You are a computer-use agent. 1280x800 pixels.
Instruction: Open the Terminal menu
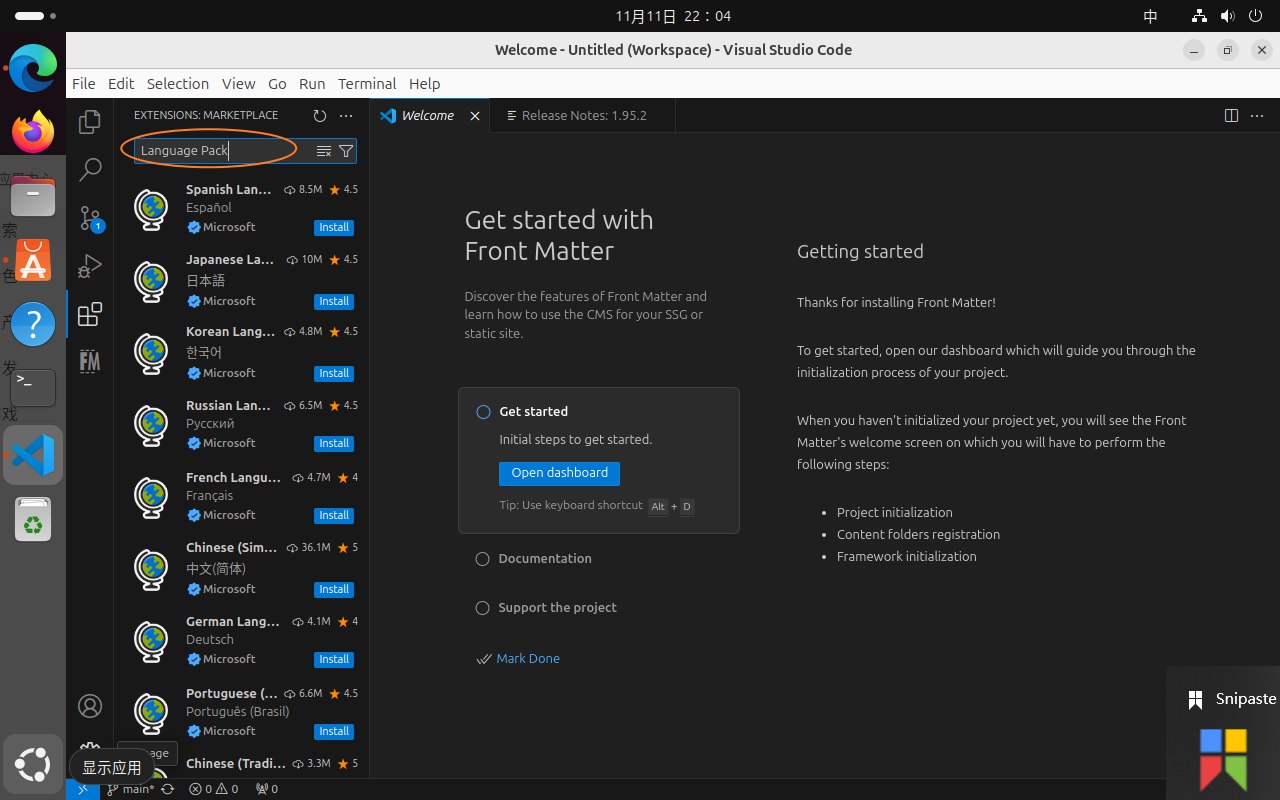coord(367,84)
